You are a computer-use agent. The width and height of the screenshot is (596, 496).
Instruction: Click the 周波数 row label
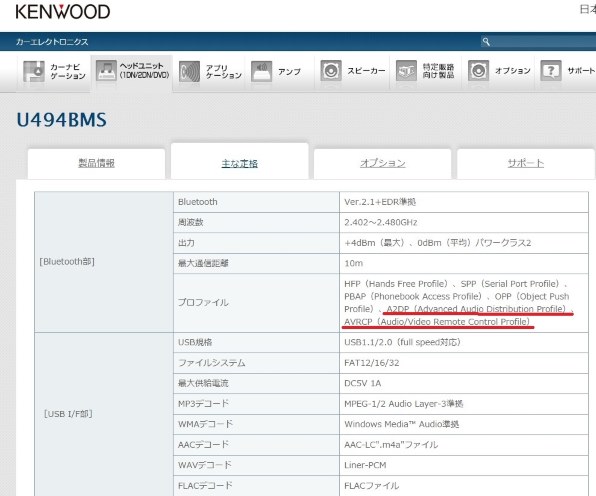coord(191,222)
